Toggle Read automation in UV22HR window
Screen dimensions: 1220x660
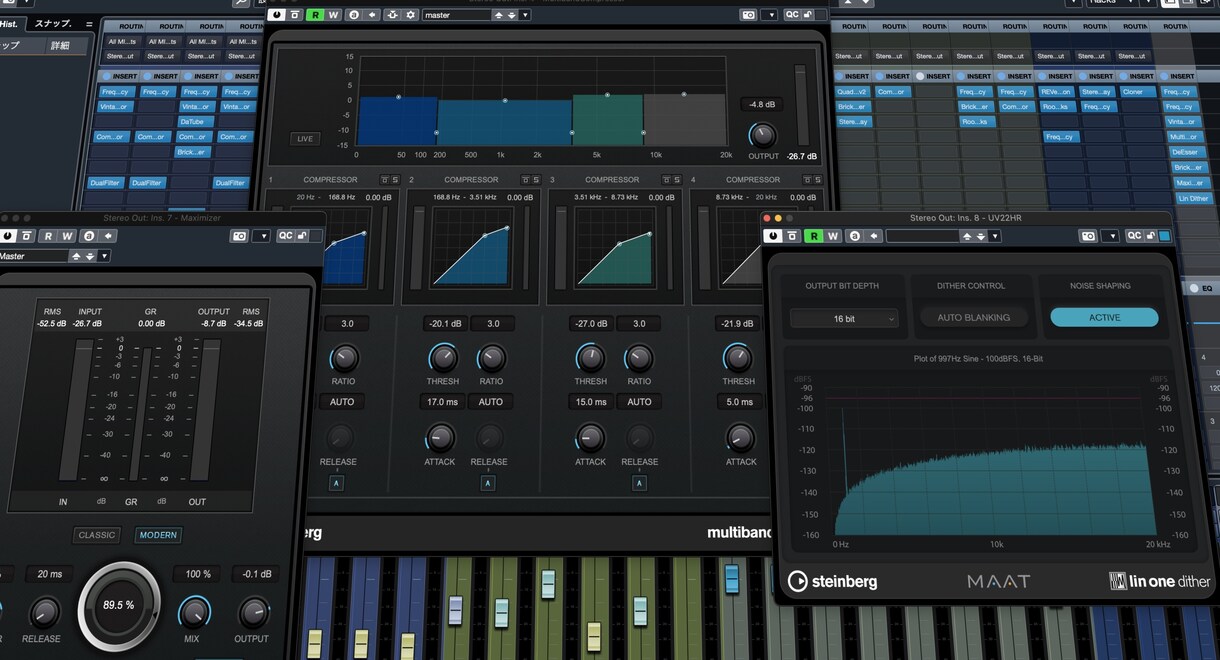[x=814, y=236]
